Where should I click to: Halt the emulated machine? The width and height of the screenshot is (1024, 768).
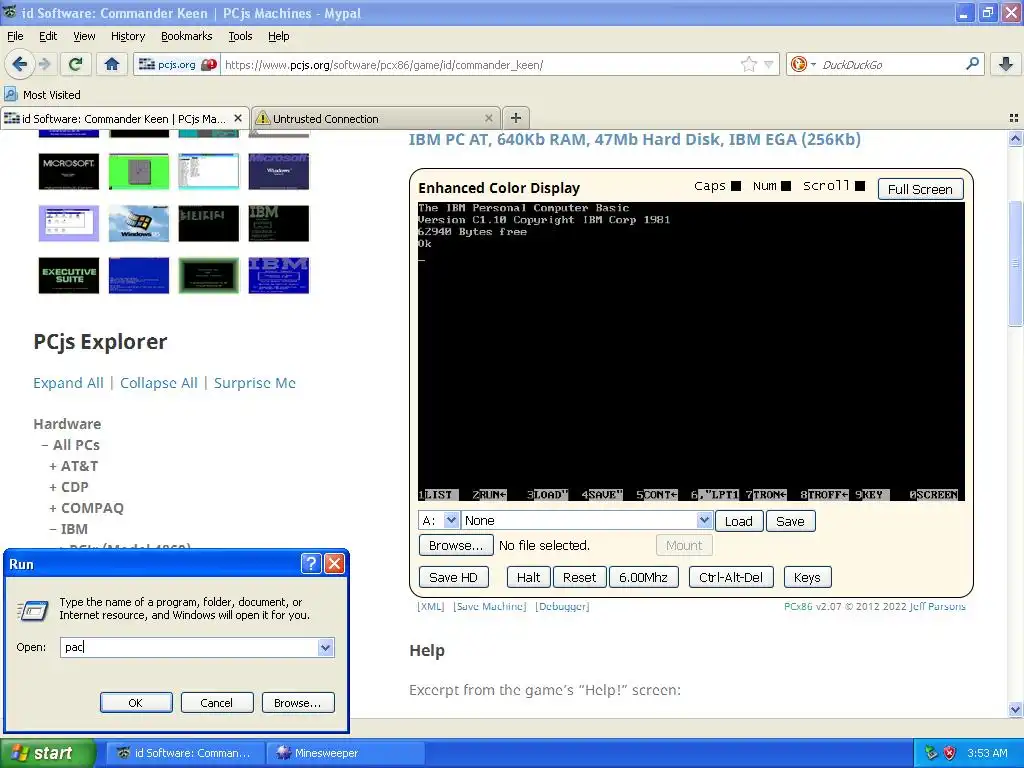[x=528, y=577]
